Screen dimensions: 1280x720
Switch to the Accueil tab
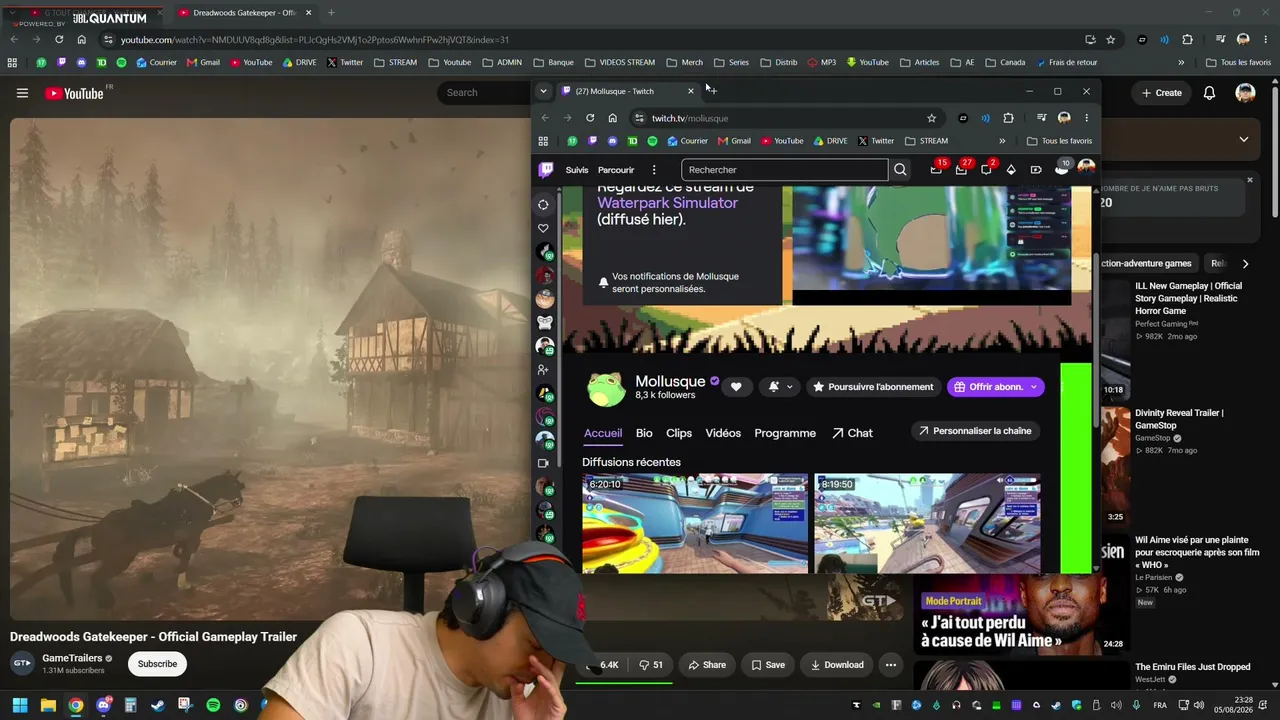pyautogui.click(x=603, y=433)
